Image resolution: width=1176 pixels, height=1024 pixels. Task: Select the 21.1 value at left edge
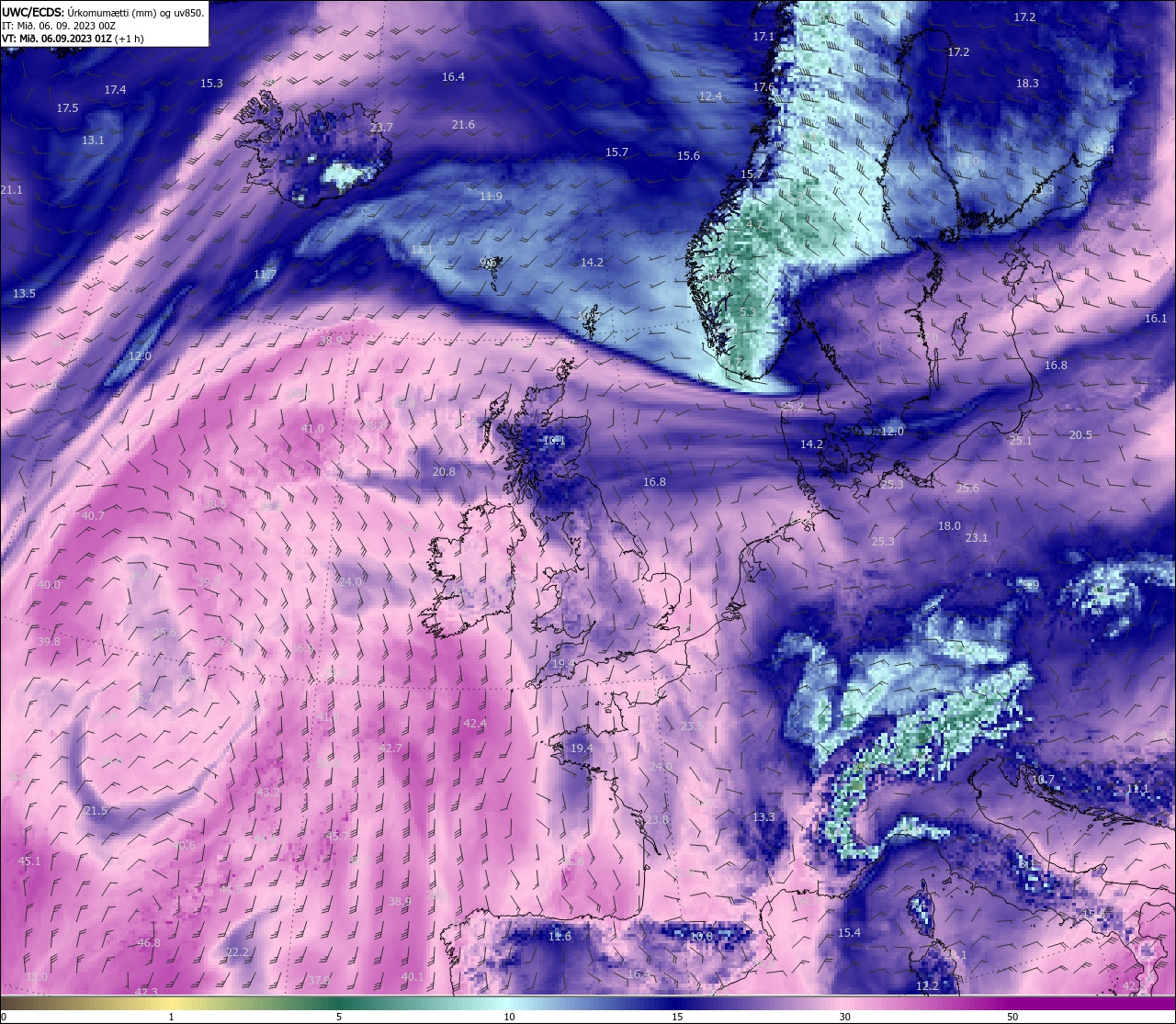pyautogui.click(x=11, y=190)
